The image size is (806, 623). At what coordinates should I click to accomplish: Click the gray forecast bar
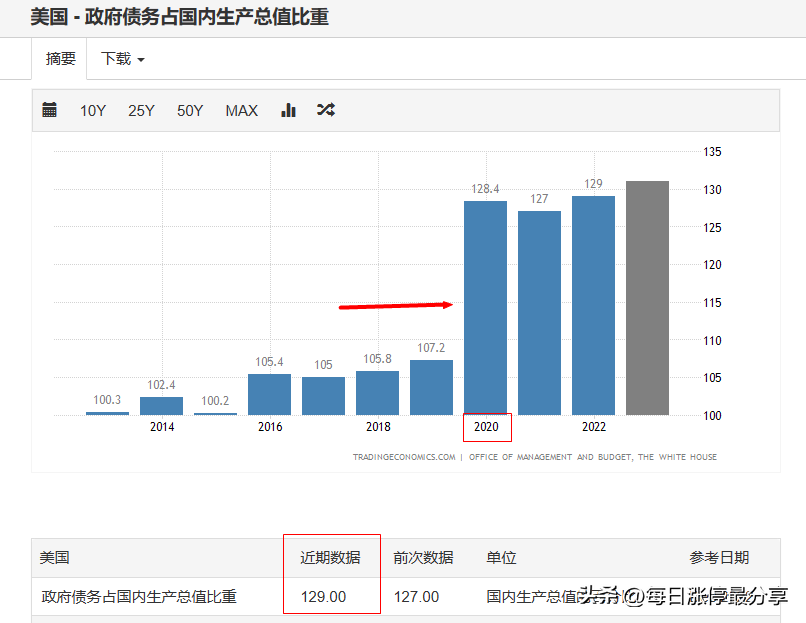[x=647, y=298]
